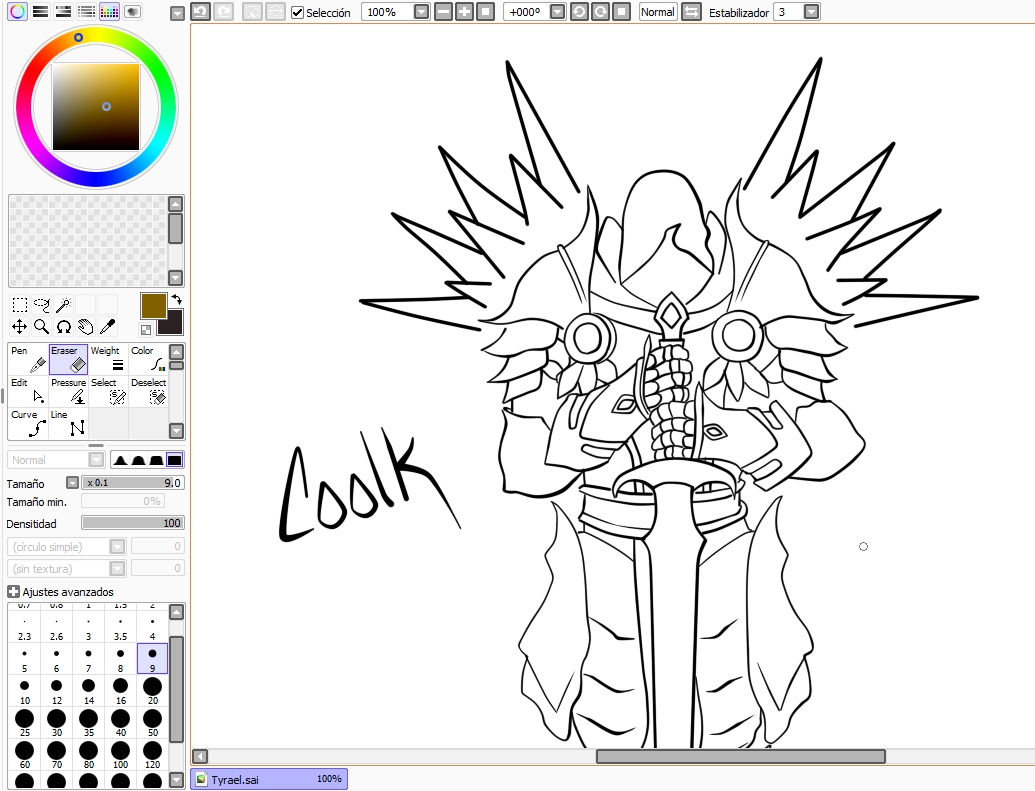Select the Color tool
The image size is (1035, 791).
(x=149, y=359)
